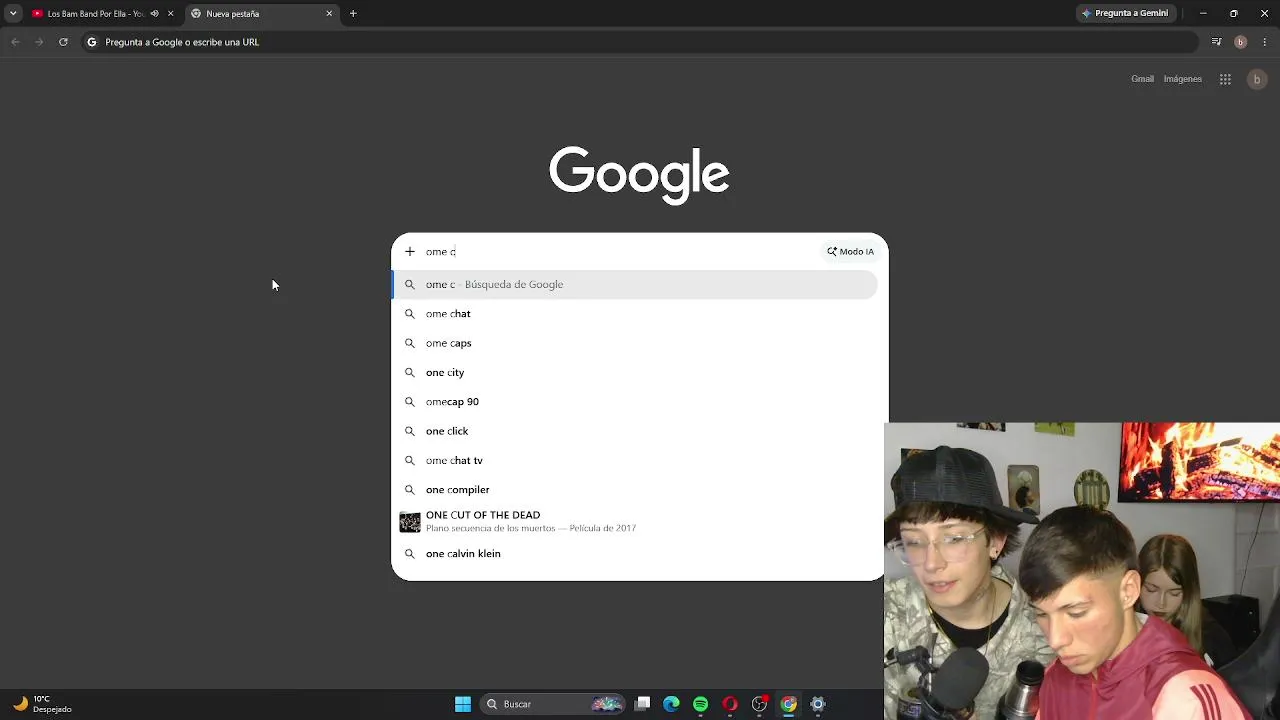This screenshot has height=720, width=1280.
Task: Open a new tab with plus button
Action: click(353, 14)
